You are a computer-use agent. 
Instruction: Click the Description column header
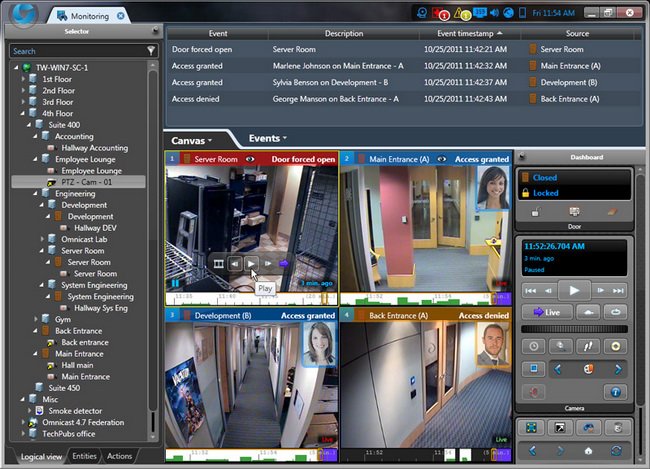click(x=344, y=34)
